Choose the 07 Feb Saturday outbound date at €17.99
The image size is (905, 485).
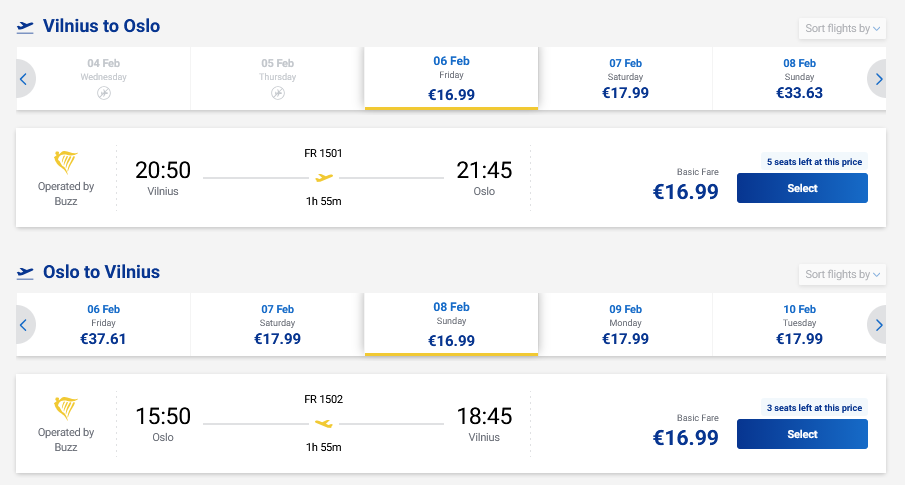pos(625,78)
